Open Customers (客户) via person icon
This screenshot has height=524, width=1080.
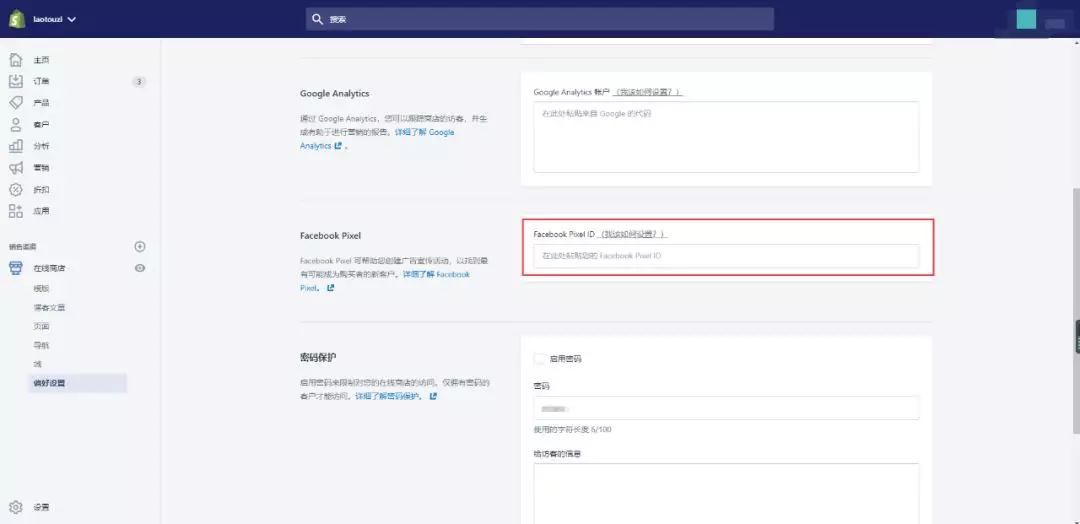[x=16, y=125]
